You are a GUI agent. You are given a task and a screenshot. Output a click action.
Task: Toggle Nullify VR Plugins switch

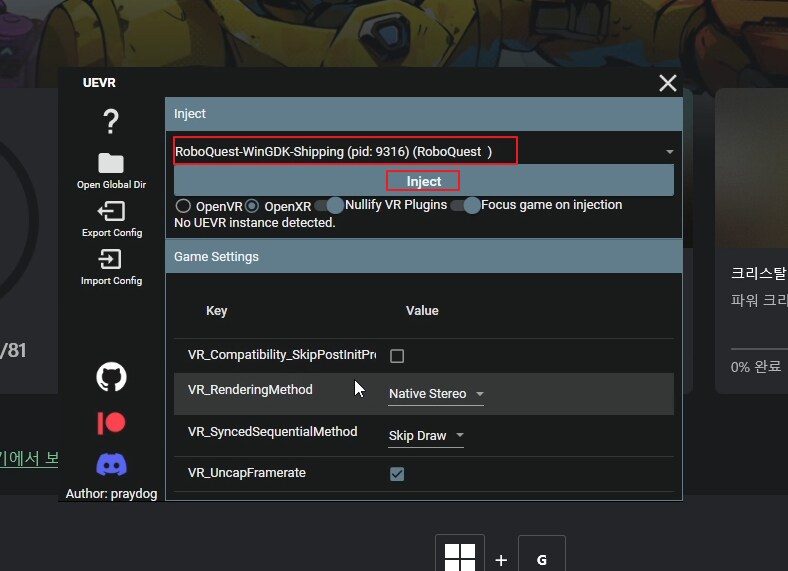pyautogui.click(x=329, y=205)
